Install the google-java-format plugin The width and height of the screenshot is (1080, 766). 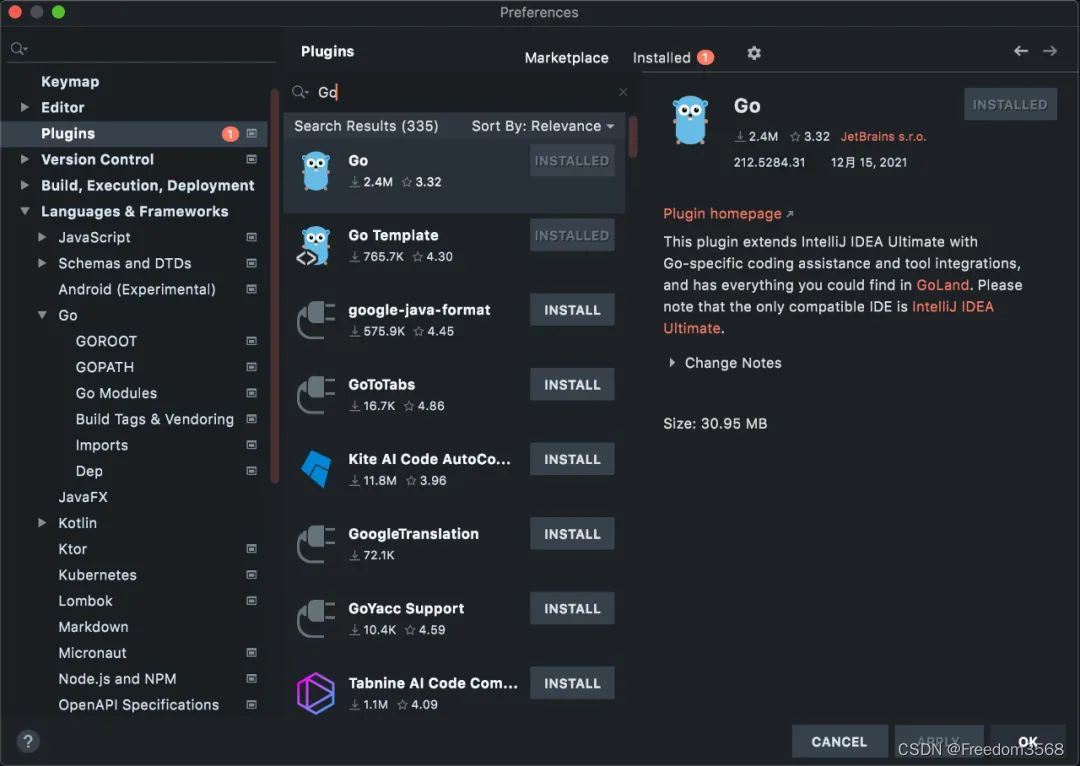pos(572,310)
